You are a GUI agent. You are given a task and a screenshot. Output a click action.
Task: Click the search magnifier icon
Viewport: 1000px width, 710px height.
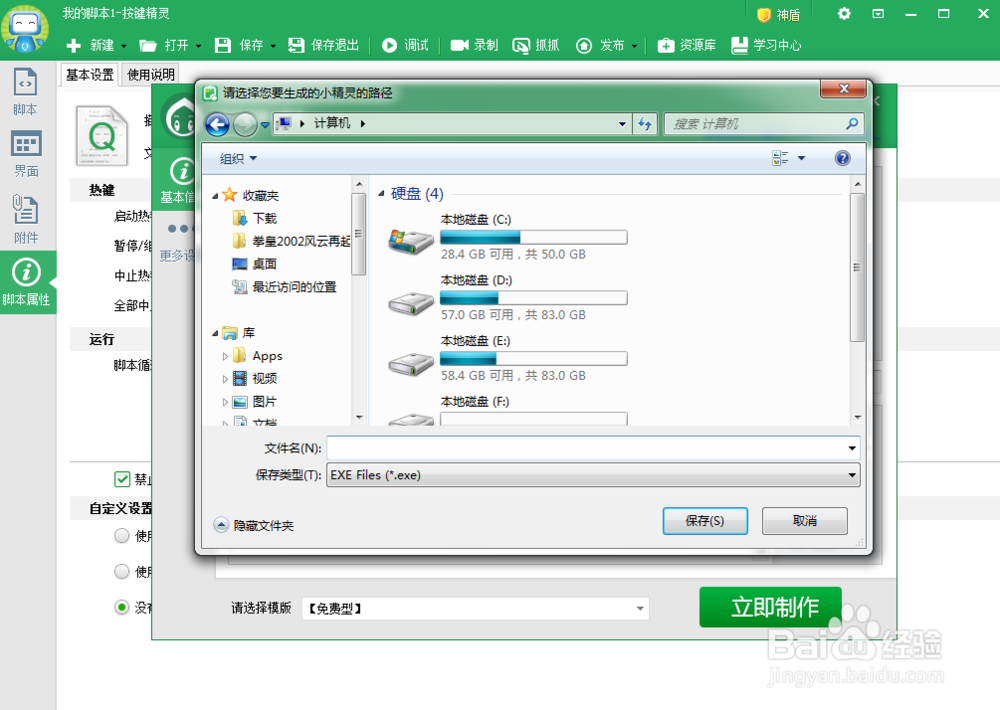click(852, 123)
